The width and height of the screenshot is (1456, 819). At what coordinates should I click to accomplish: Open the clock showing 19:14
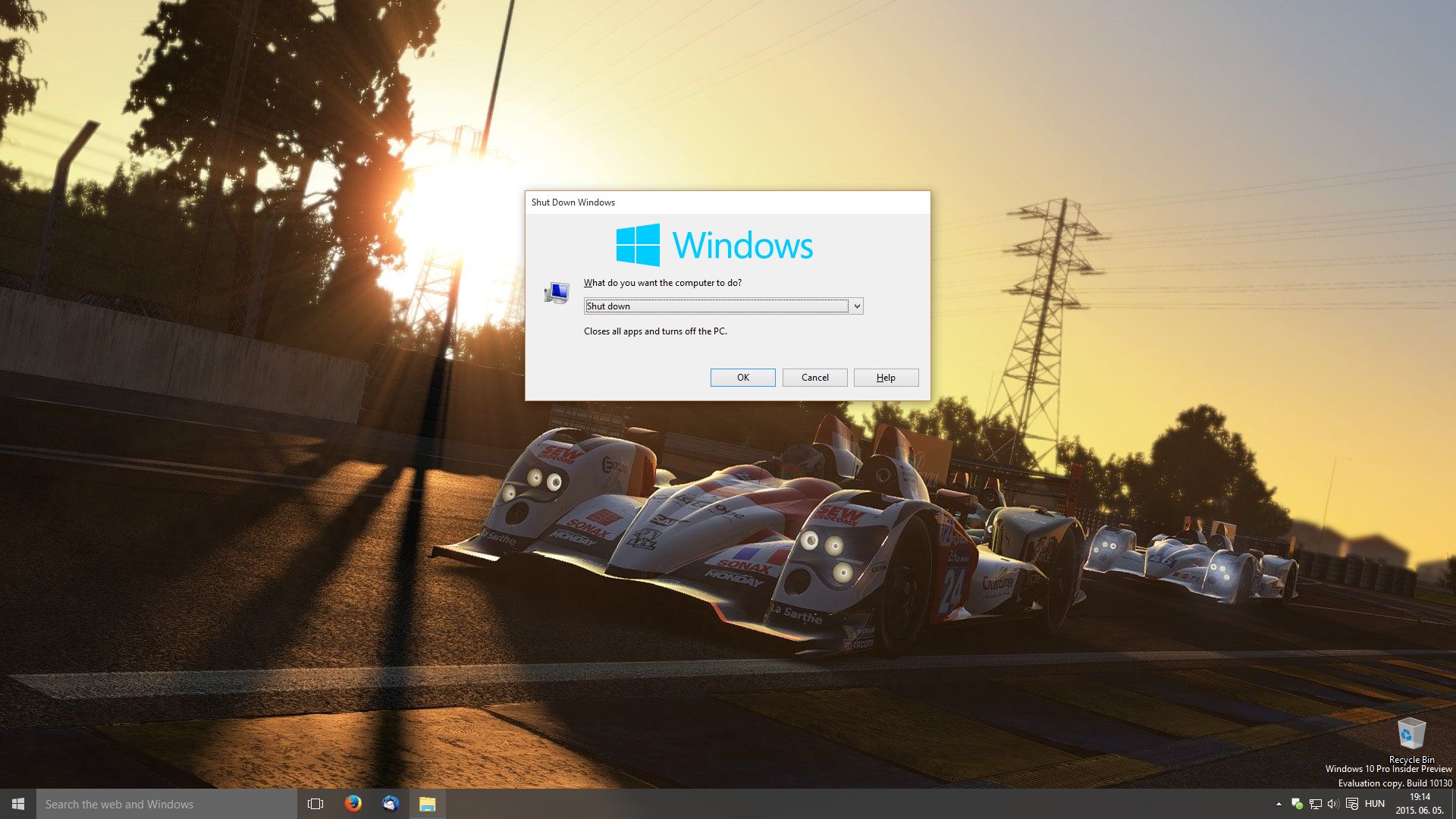tap(1420, 804)
